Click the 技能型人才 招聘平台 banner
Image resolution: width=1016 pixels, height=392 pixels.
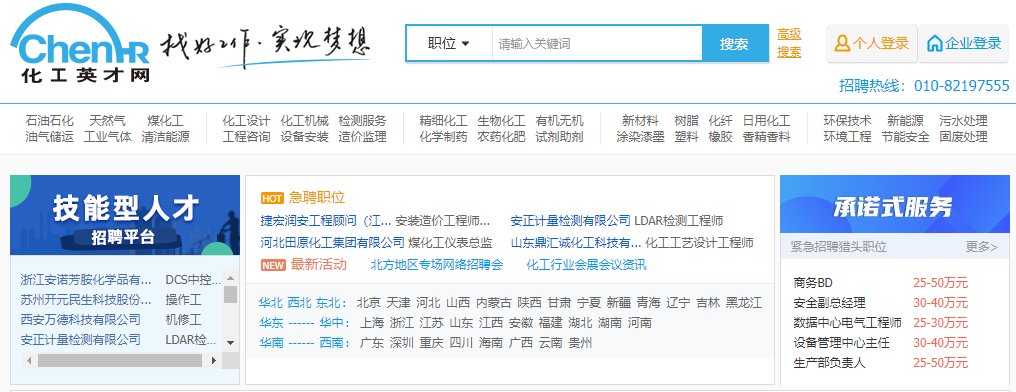pyautogui.click(x=125, y=215)
